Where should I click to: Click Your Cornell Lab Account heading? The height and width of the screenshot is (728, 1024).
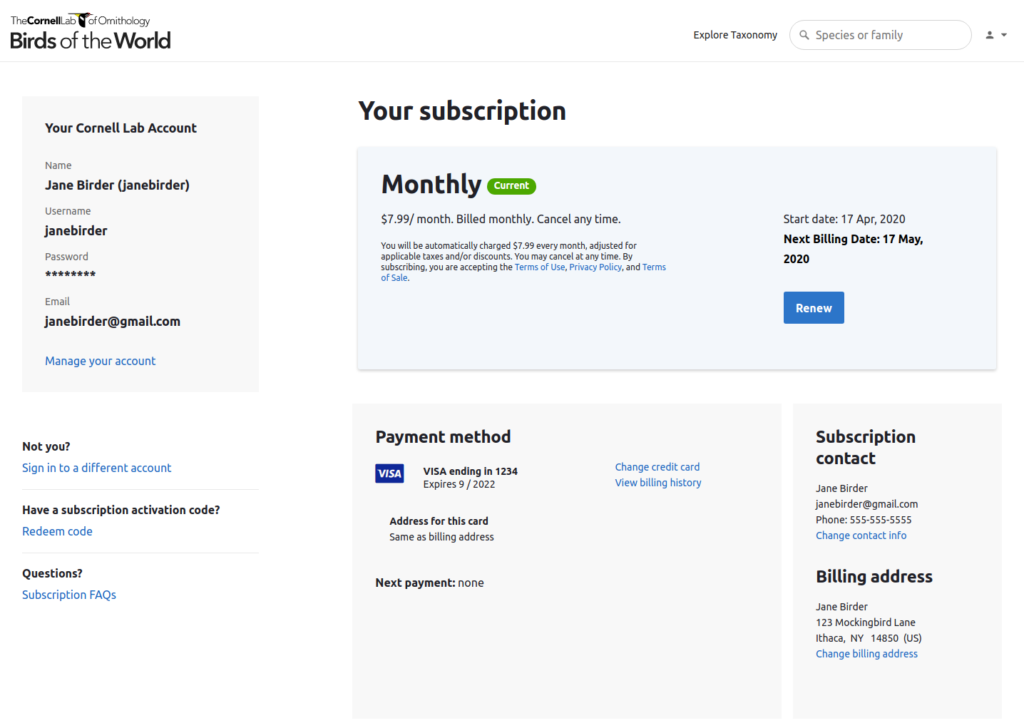(x=121, y=129)
